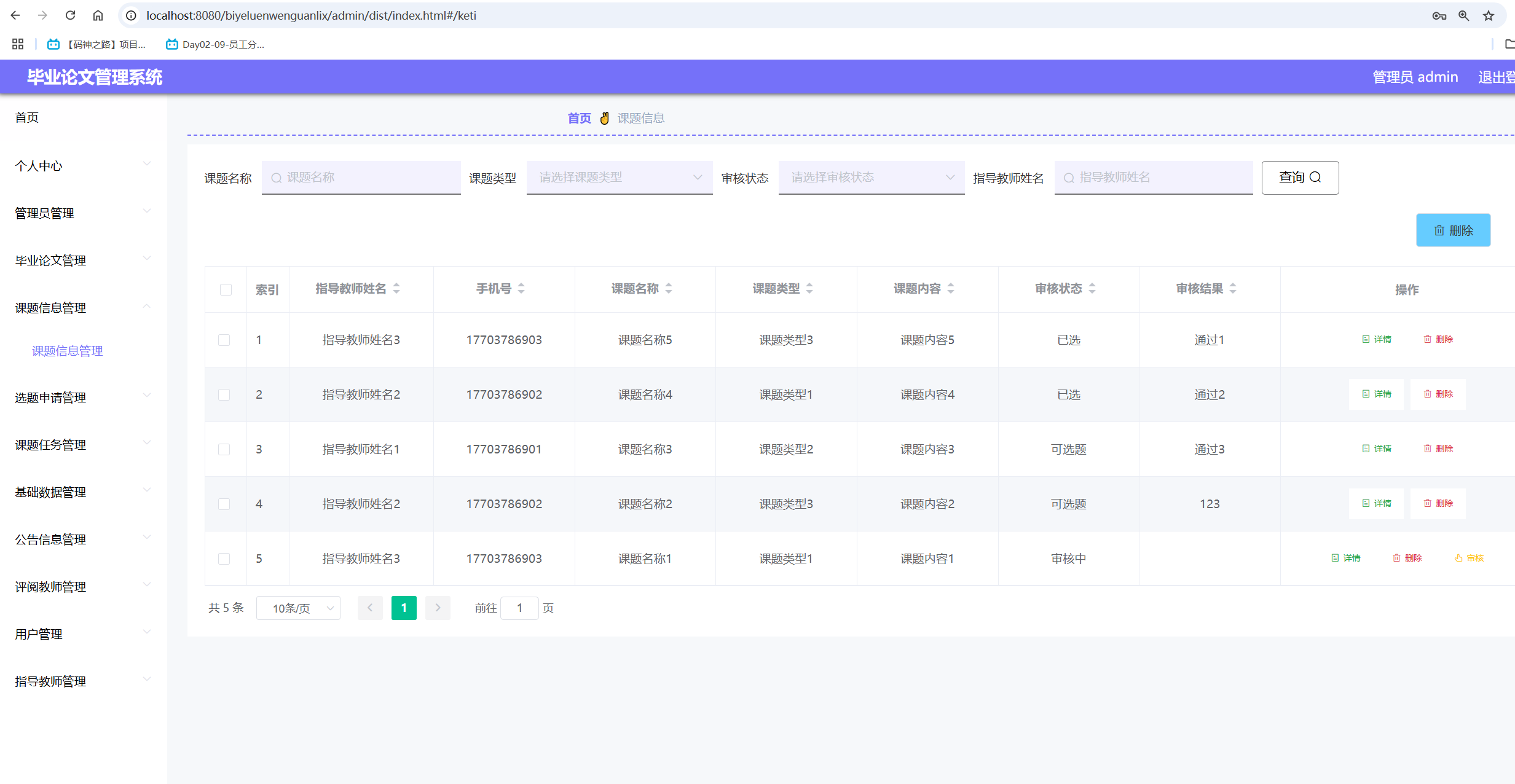
Task: View 详情 for row 课题名称2
Action: [x=1376, y=503]
